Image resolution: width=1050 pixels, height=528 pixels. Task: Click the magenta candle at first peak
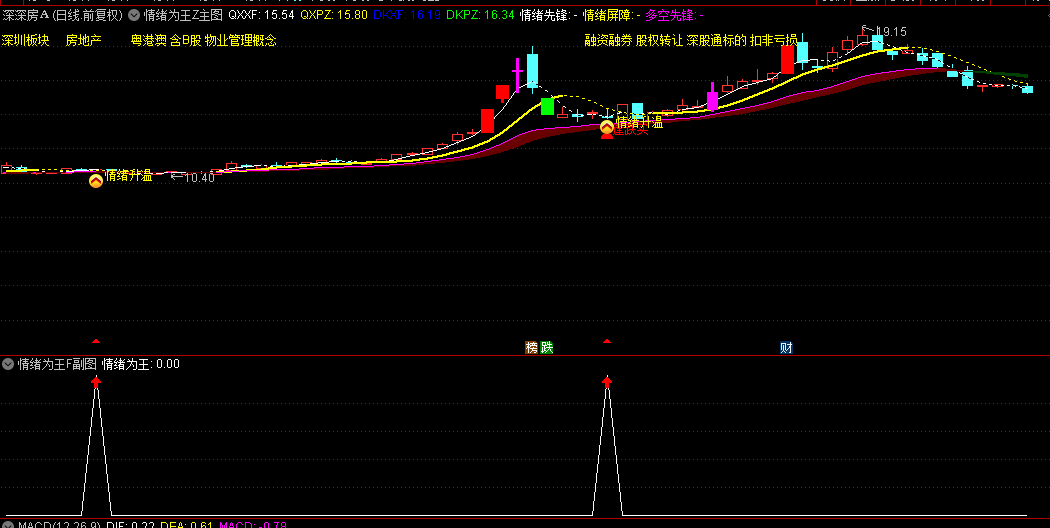[517, 75]
